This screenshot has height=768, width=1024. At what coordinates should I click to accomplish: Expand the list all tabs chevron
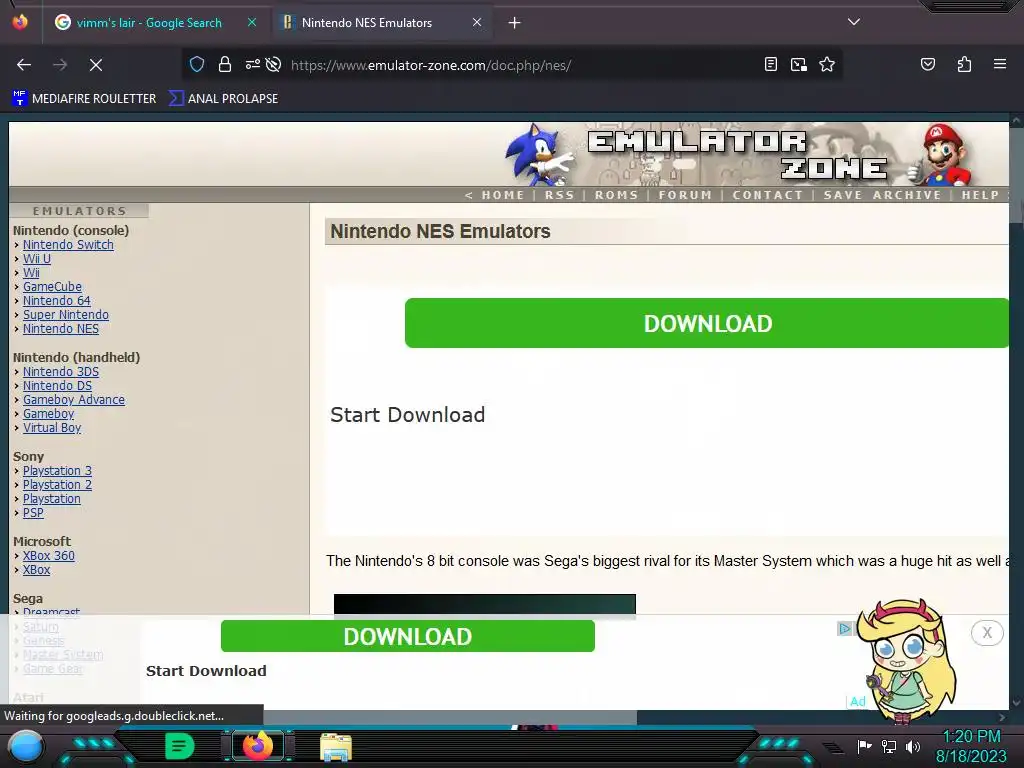[854, 22]
